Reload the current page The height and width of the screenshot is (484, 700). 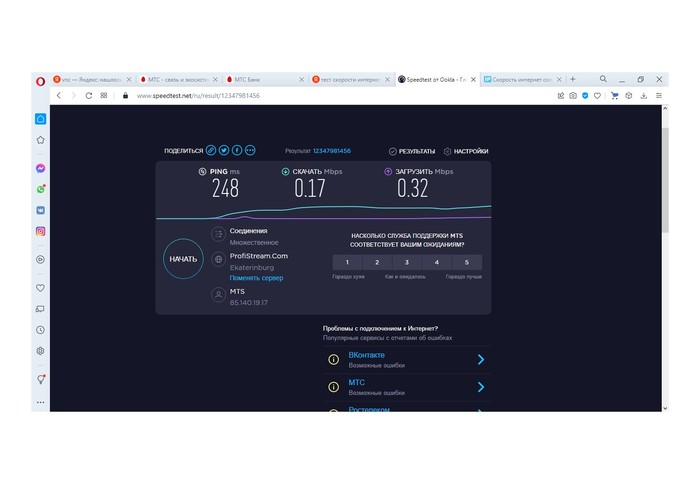click(89, 96)
